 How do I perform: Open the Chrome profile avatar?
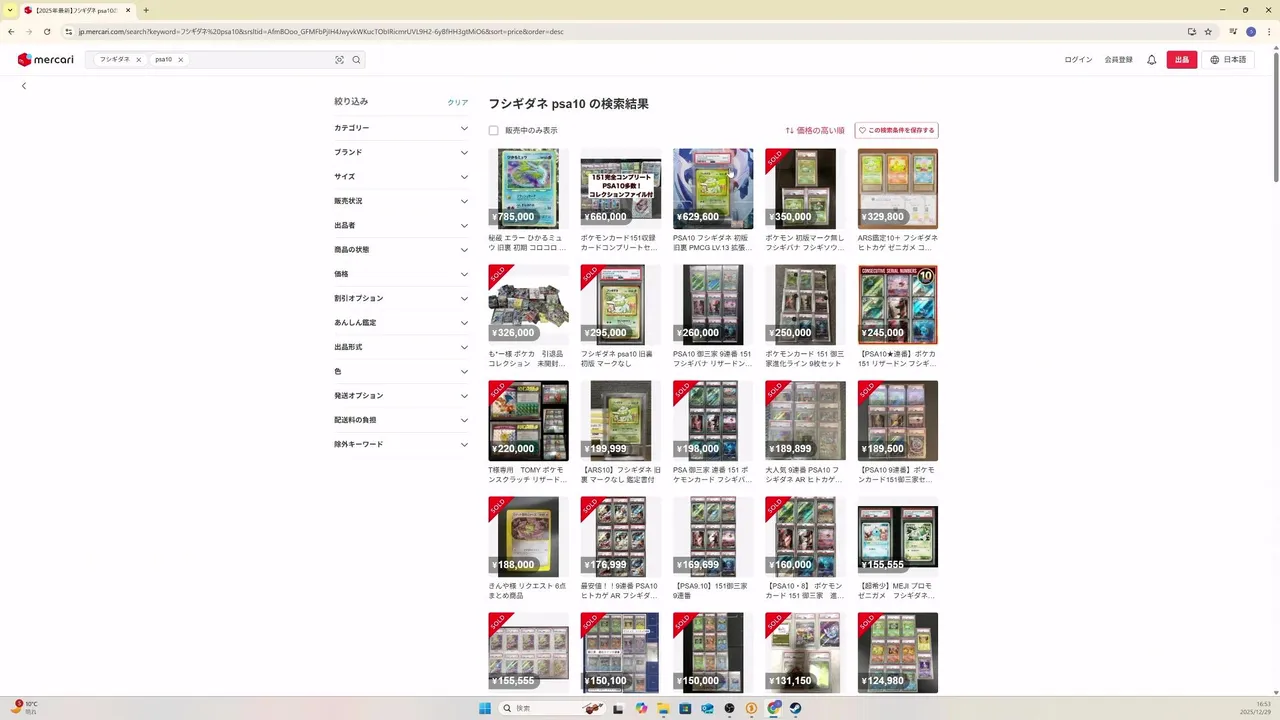coord(1250,31)
